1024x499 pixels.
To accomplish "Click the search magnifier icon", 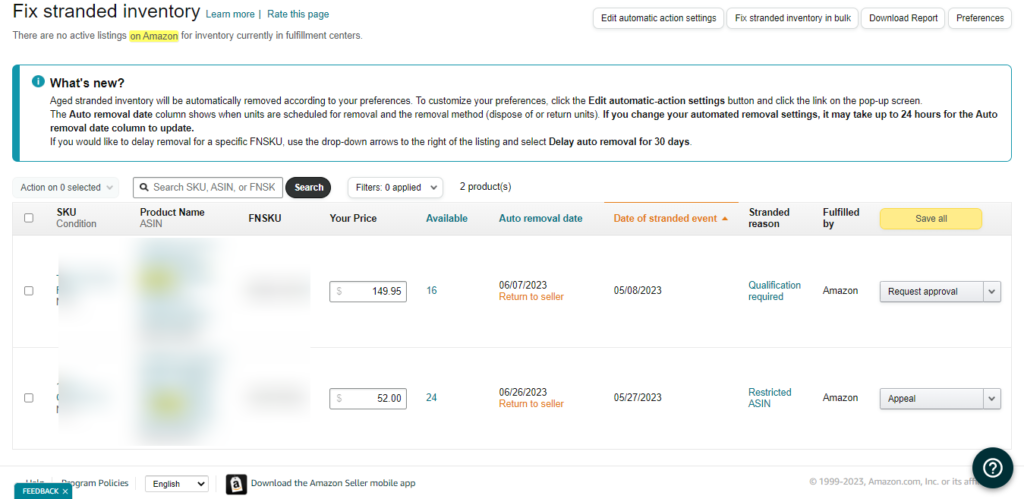I will [x=144, y=187].
